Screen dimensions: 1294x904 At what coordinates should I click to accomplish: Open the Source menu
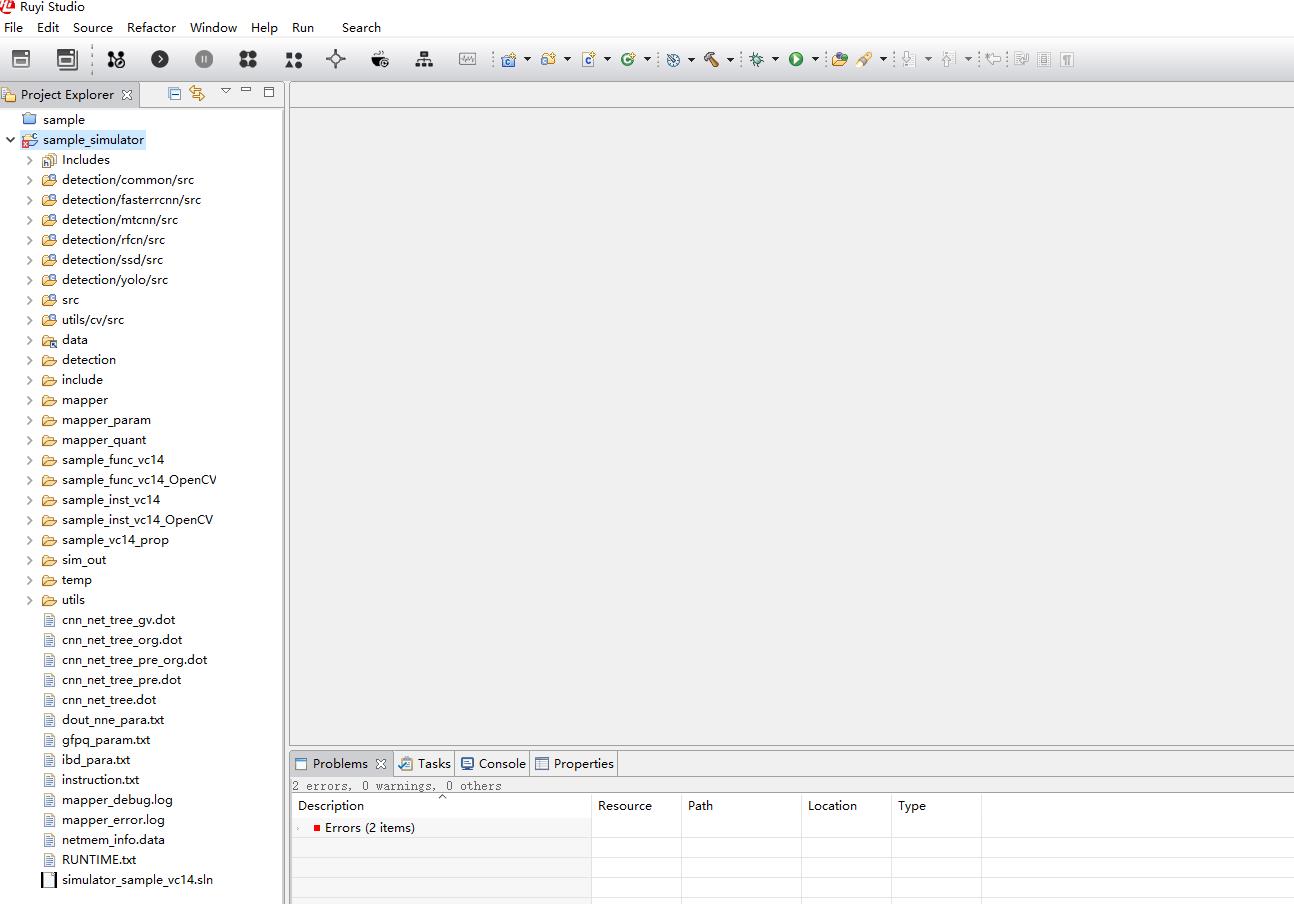[93, 27]
